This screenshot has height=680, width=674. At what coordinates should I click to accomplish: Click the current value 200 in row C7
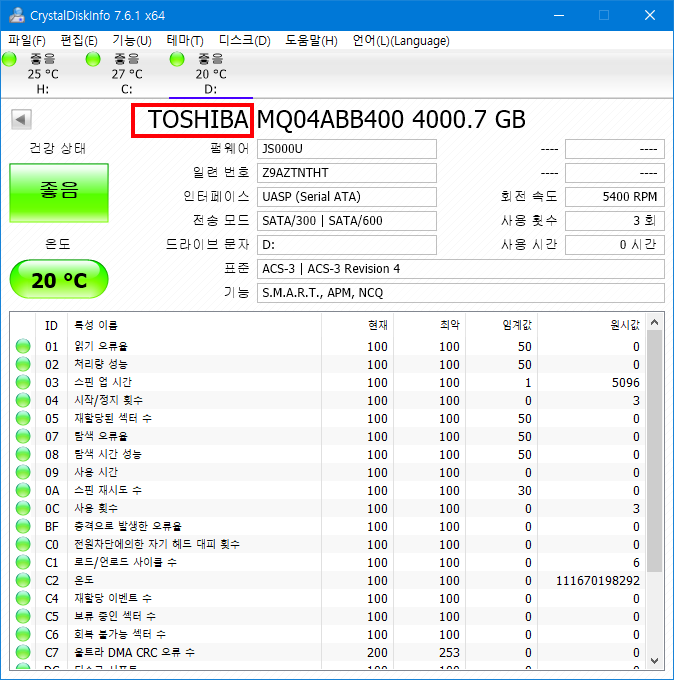coord(377,653)
